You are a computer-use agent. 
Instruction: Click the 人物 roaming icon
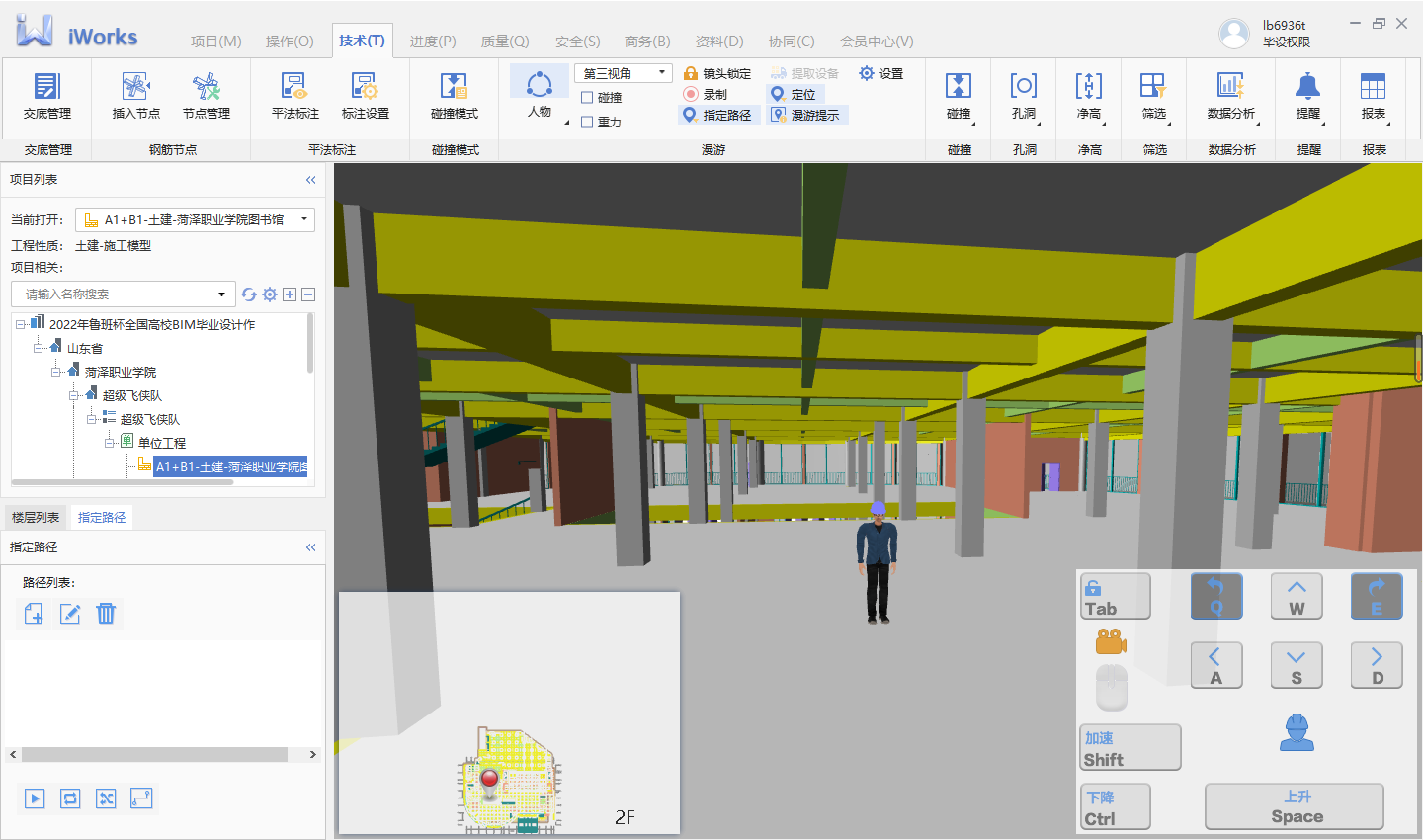(539, 84)
